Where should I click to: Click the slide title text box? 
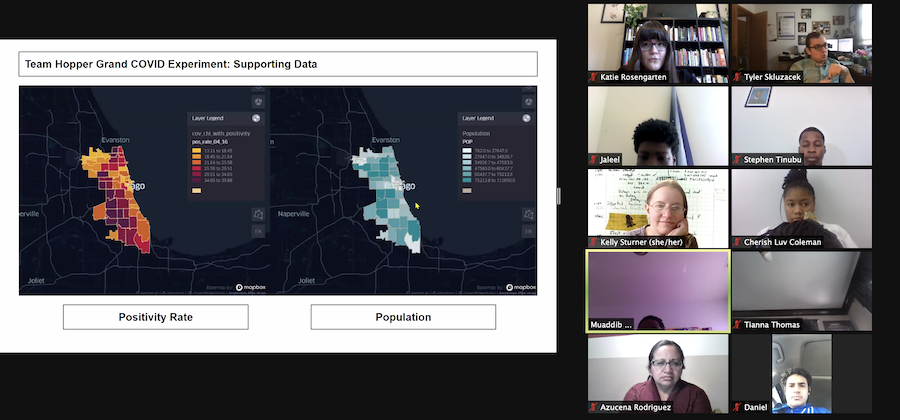pos(278,64)
